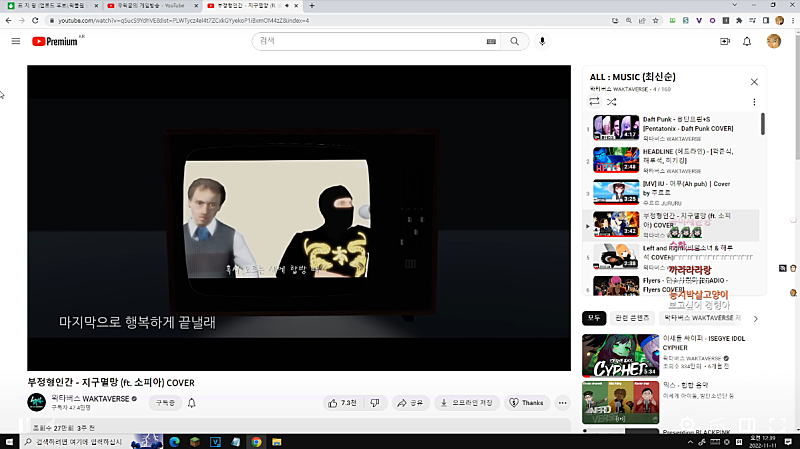Toggle theater mode in player
Image resolution: width=800 pixels, height=449 pixels.
[747, 424]
